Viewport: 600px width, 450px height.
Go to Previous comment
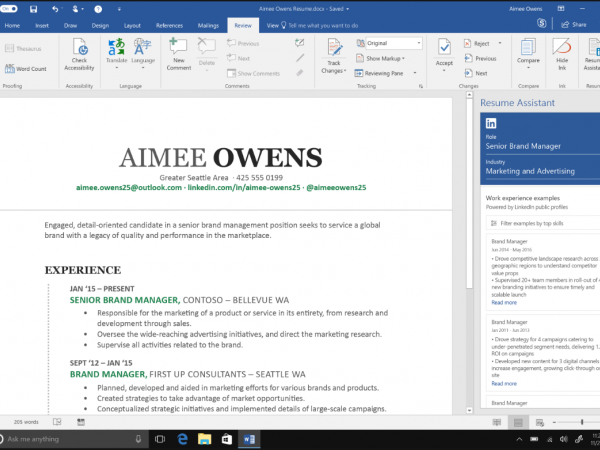pos(243,43)
